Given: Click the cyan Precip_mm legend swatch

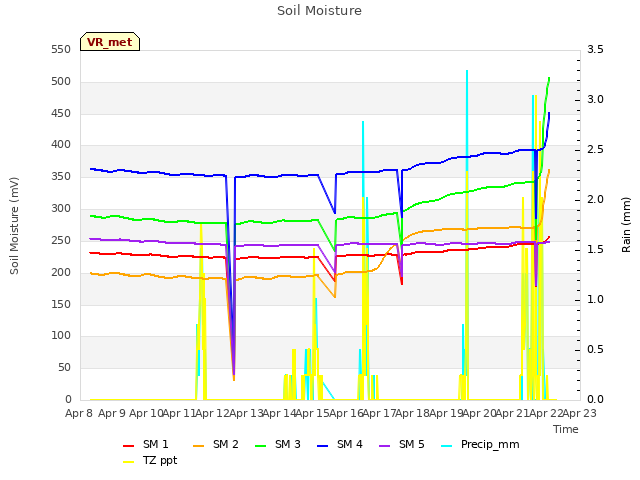Looking at the screenshot, I should pos(447,445).
